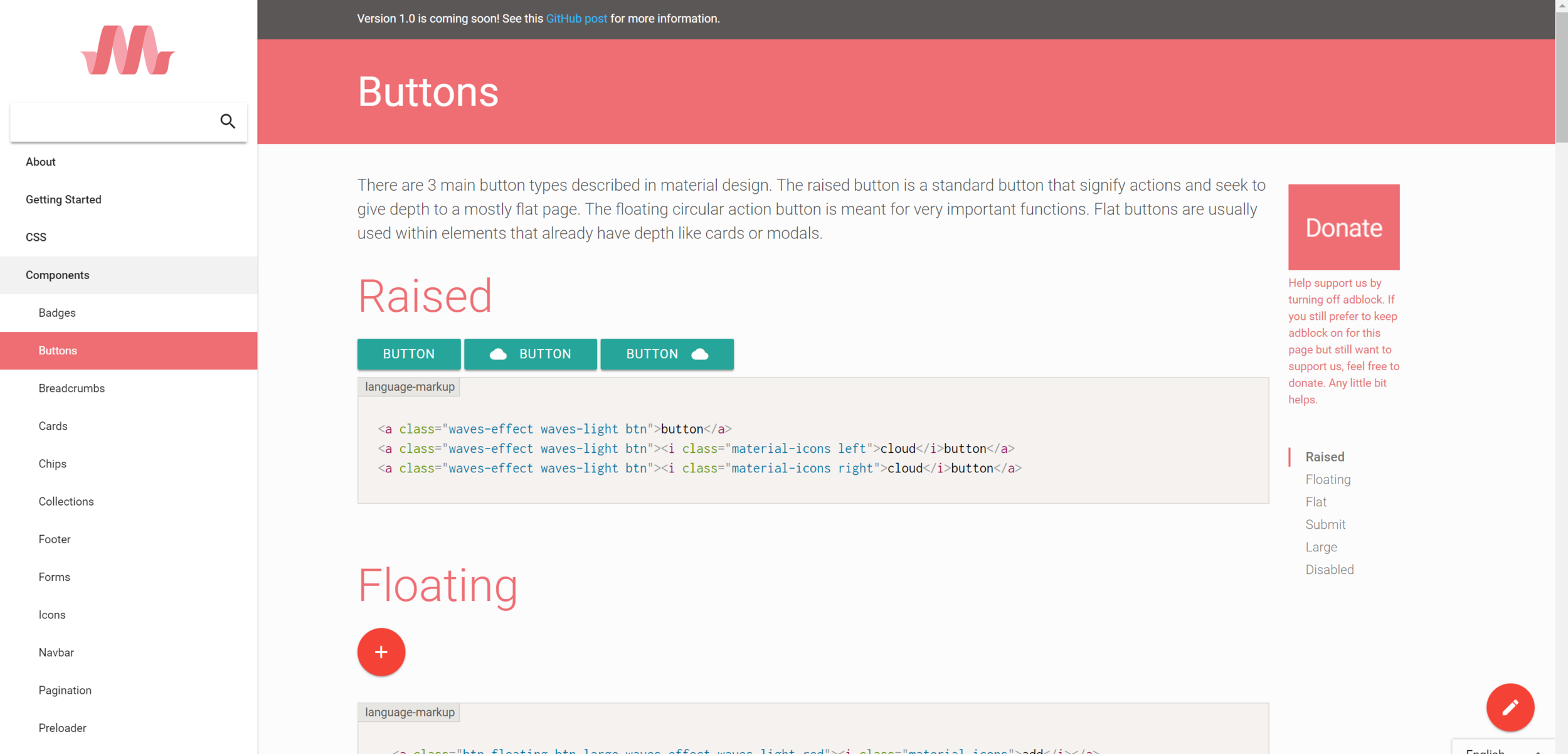
Task: Jump to Floating in table of contents
Action: click(1328, 479)
